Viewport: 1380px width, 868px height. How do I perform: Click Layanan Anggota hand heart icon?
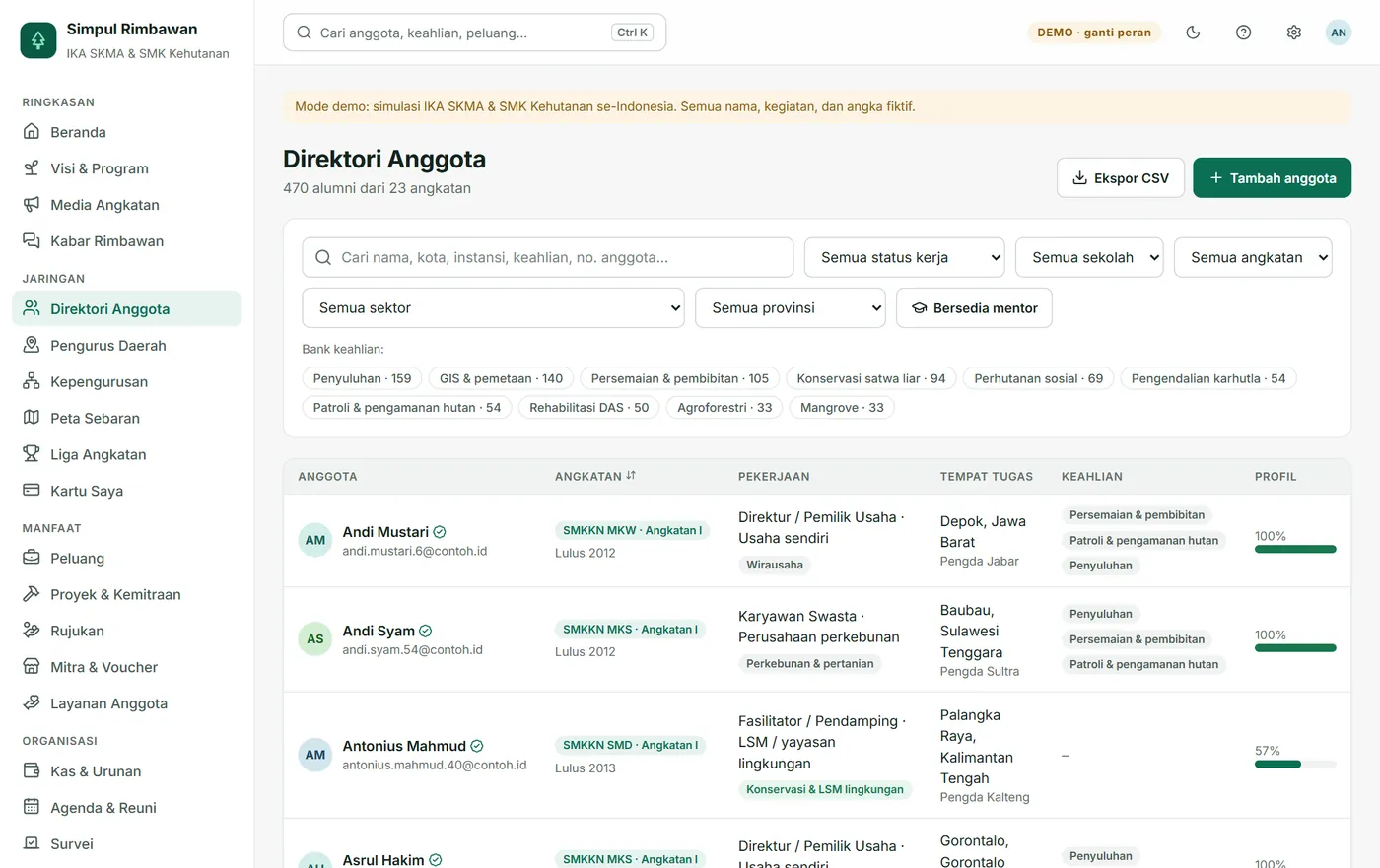point(32,703)
